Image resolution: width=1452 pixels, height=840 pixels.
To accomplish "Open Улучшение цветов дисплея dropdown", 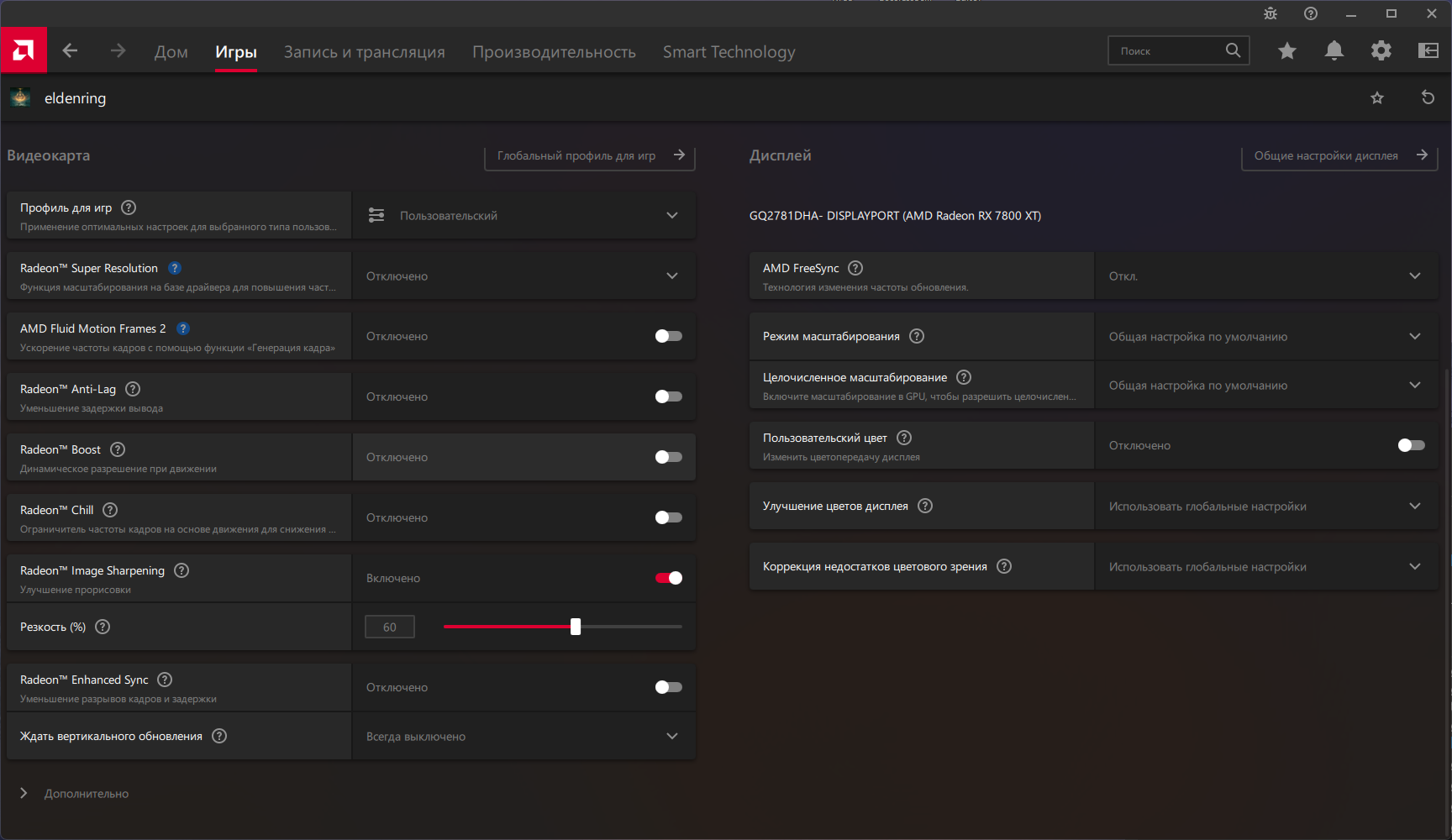I will [1266, 506].
